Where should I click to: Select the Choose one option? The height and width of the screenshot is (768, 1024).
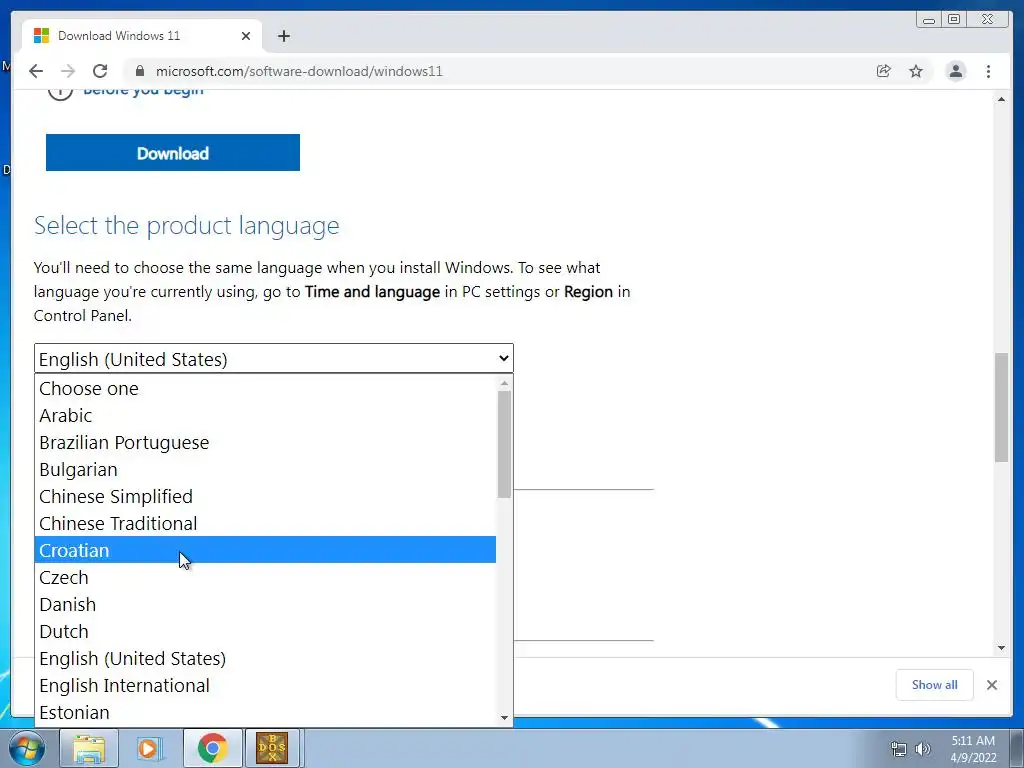[x=265, y=389]
